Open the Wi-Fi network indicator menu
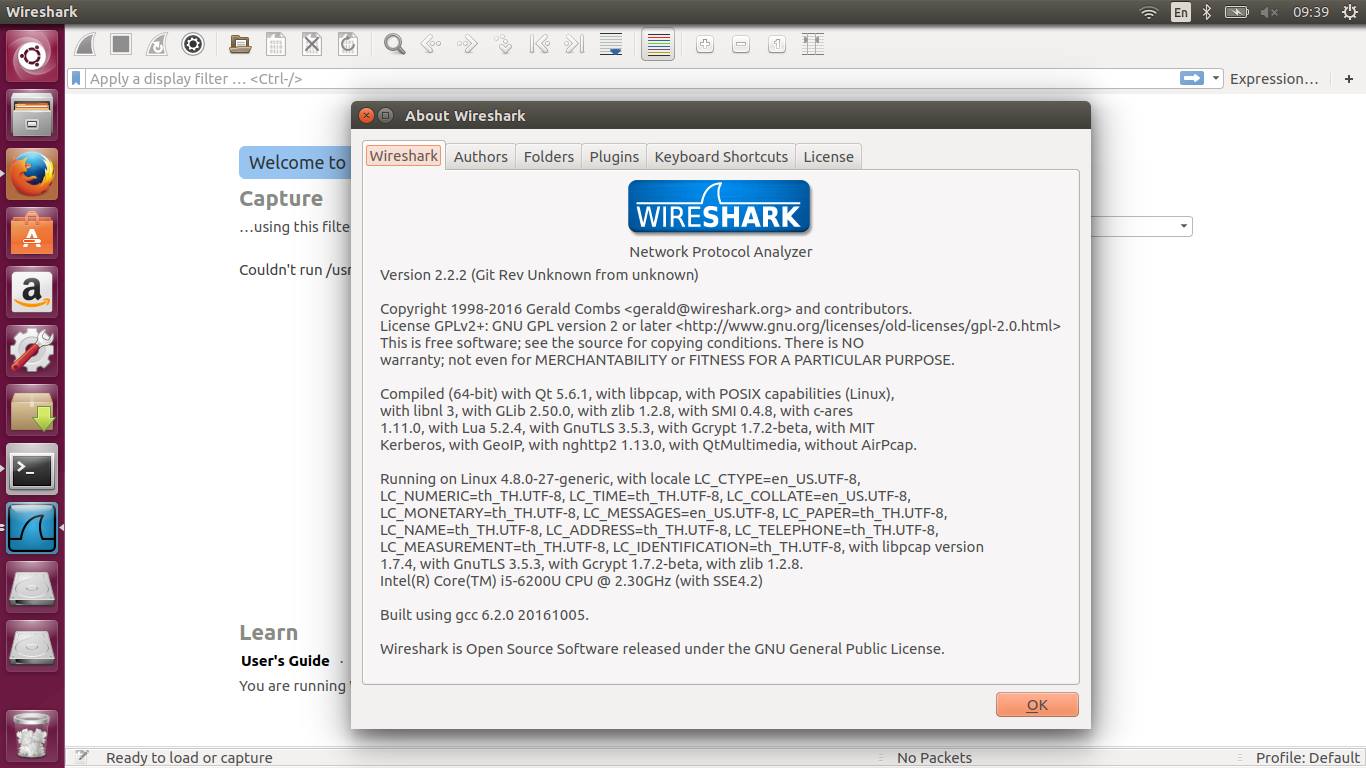 coord(1150,12)
